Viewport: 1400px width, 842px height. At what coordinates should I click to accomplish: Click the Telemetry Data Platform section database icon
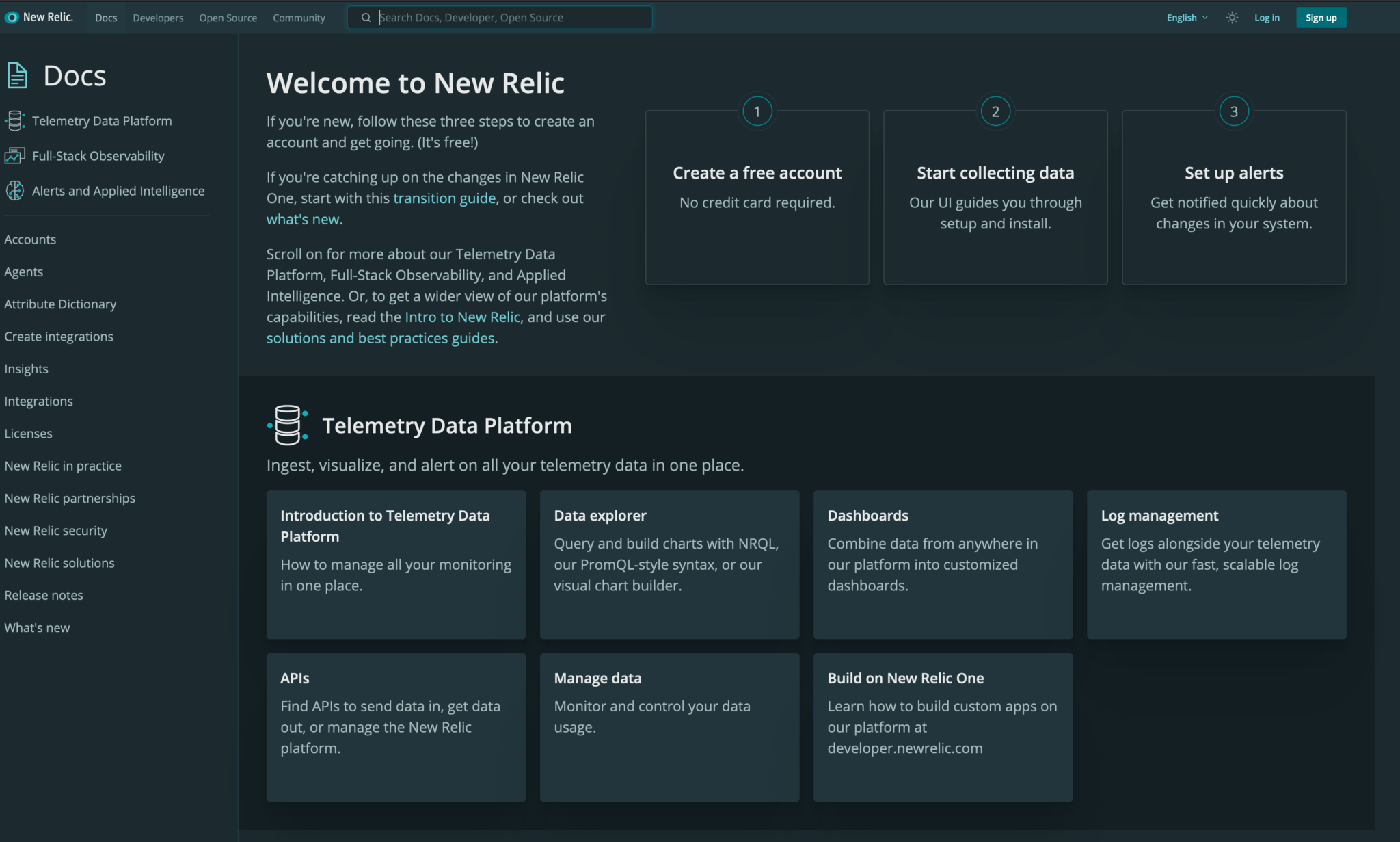[x=287, y=425]
